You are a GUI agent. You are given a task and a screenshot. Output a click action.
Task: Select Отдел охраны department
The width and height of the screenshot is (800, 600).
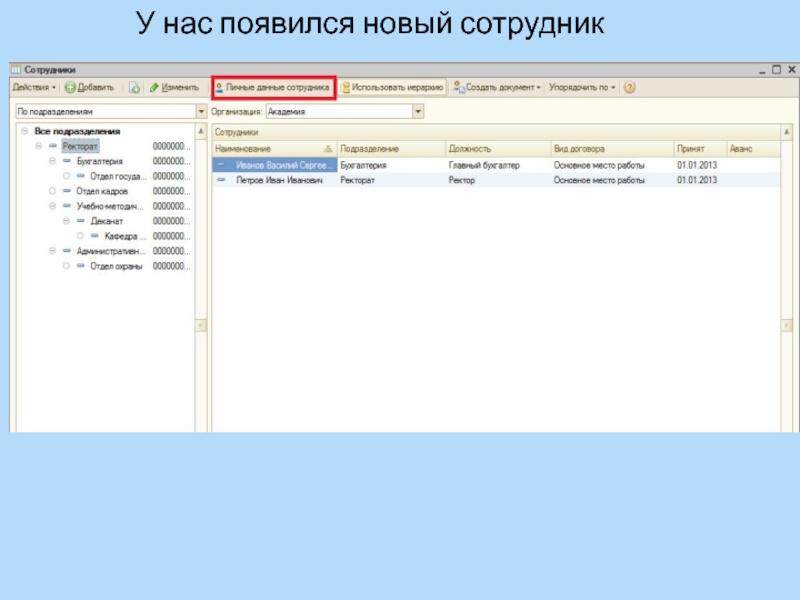(116, 267)
